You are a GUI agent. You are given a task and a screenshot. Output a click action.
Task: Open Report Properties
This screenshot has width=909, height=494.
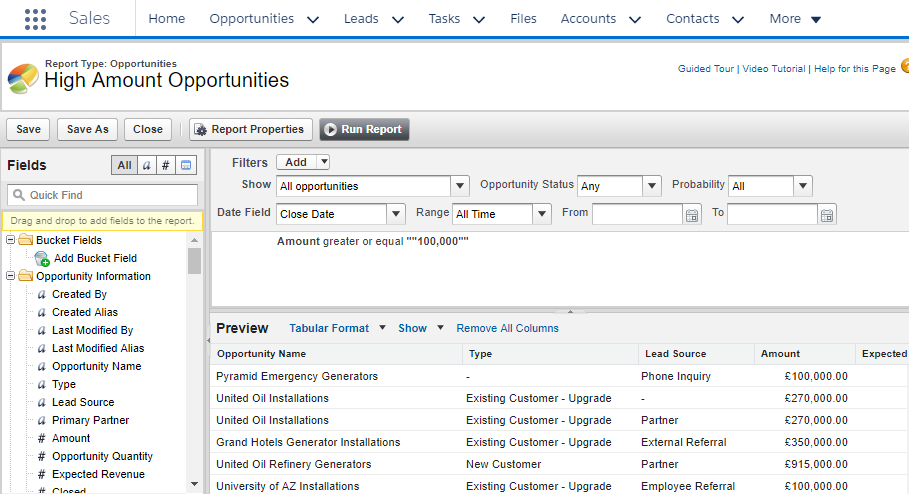pyautogui.click(x=251, y=129)
